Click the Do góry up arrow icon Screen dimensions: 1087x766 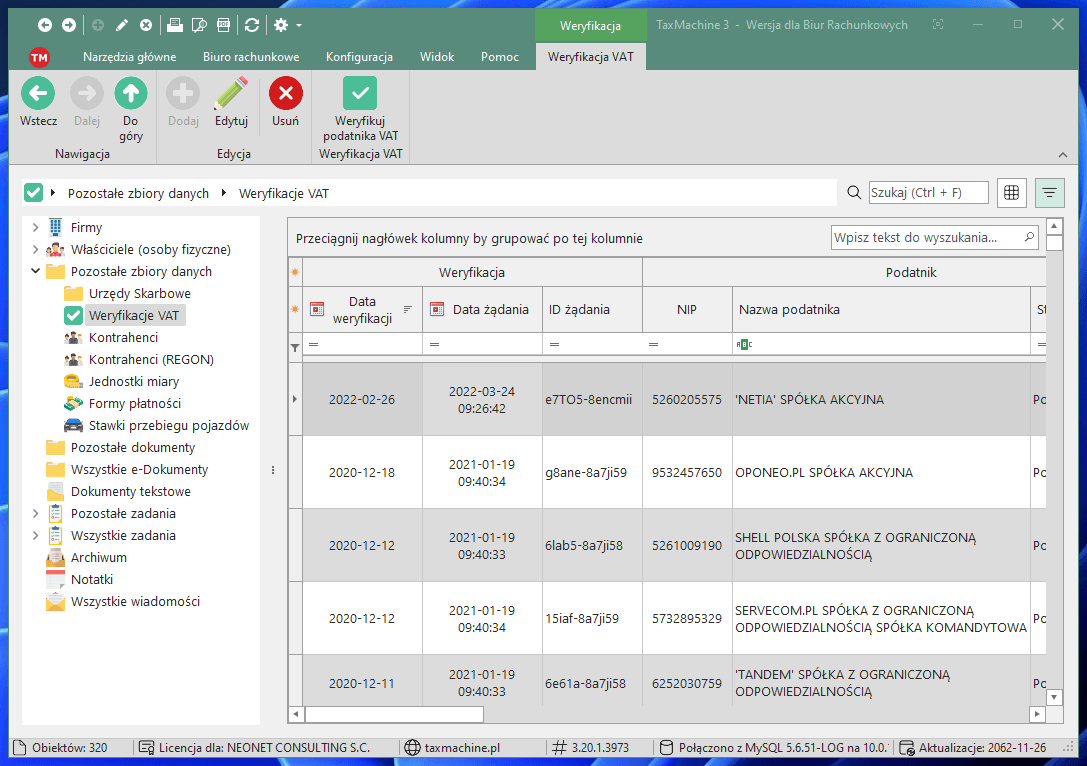coord(130,94)
